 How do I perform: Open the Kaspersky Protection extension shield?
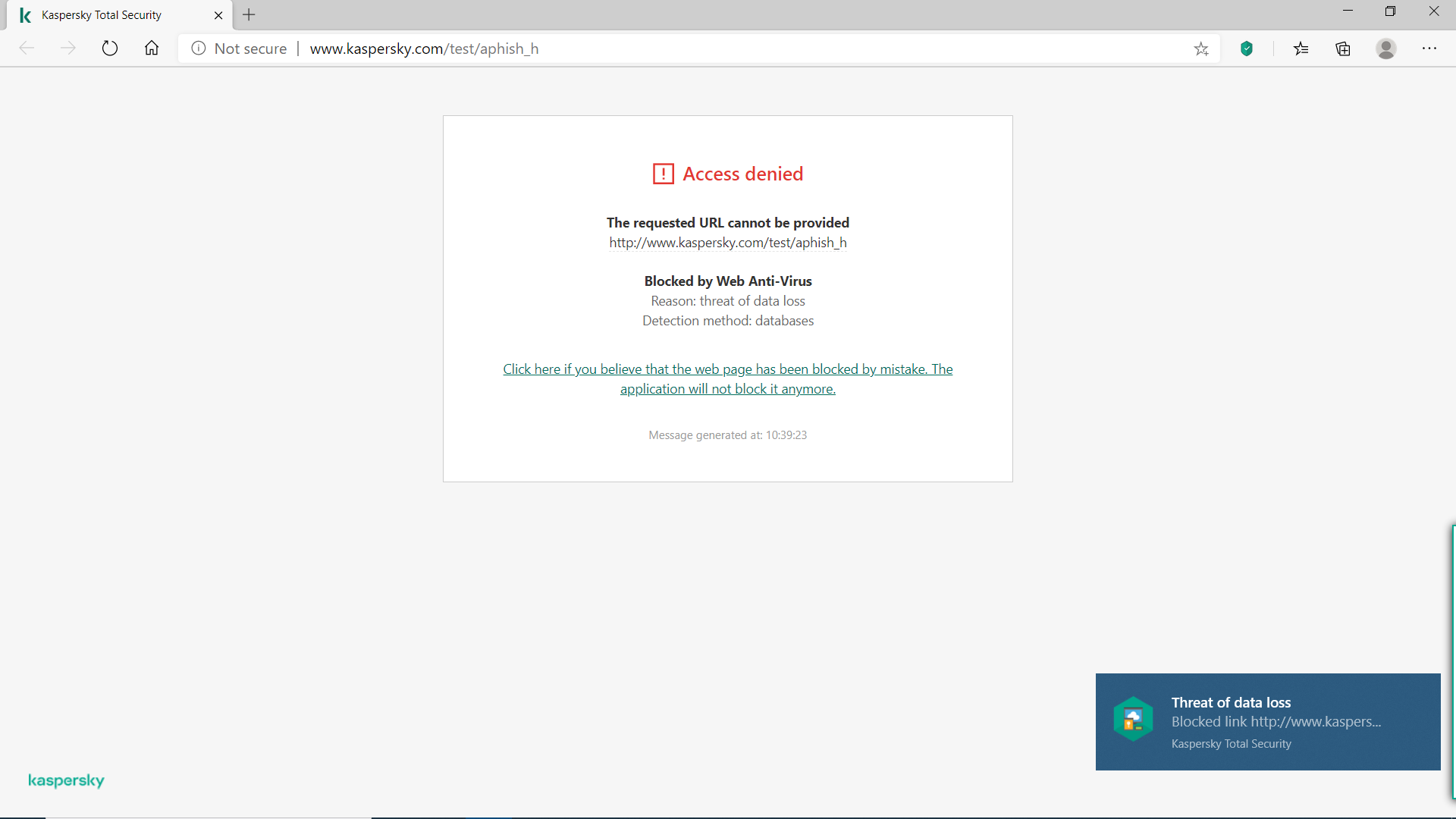(1247, 49)
